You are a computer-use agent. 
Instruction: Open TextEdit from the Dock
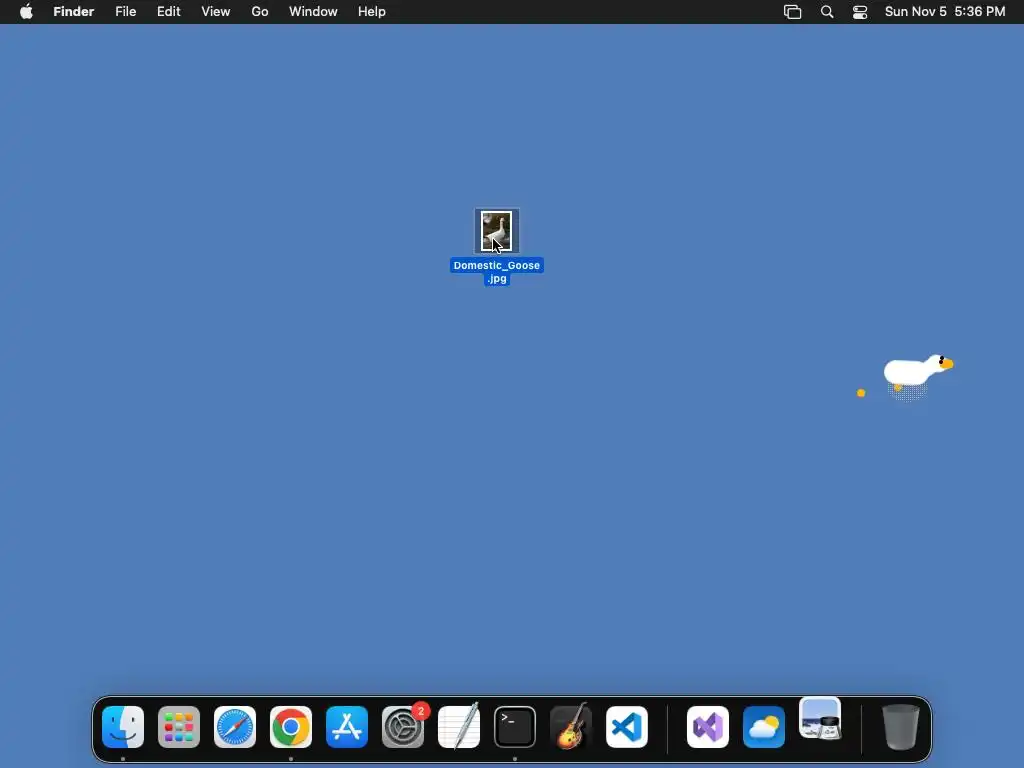coord(459,726)
